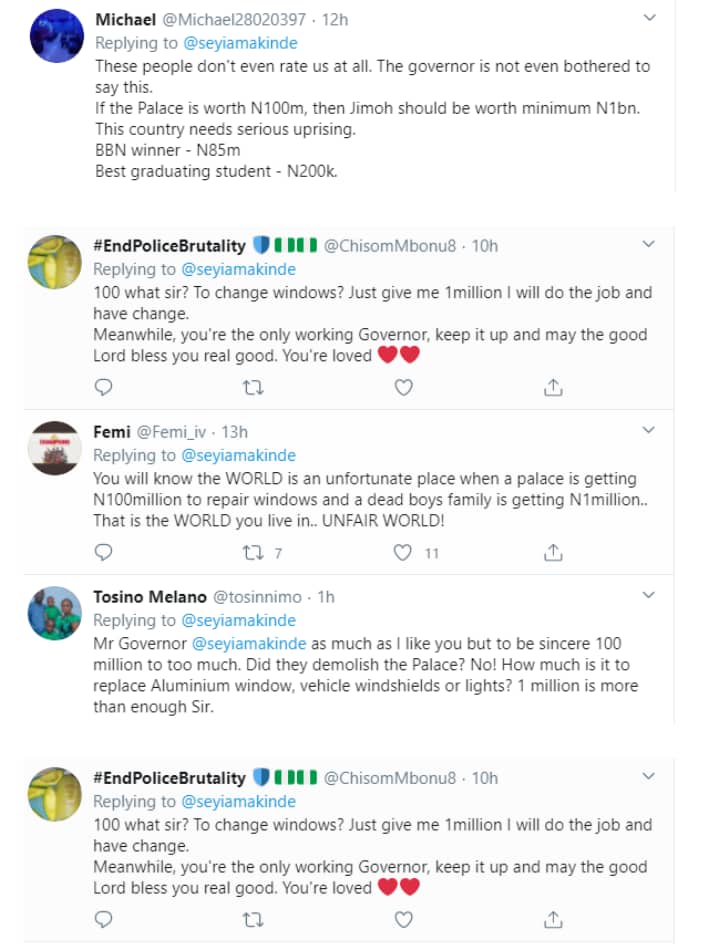Open @seyiamakinde link in Michael's reply
The image size is (720, 944).
239,43
